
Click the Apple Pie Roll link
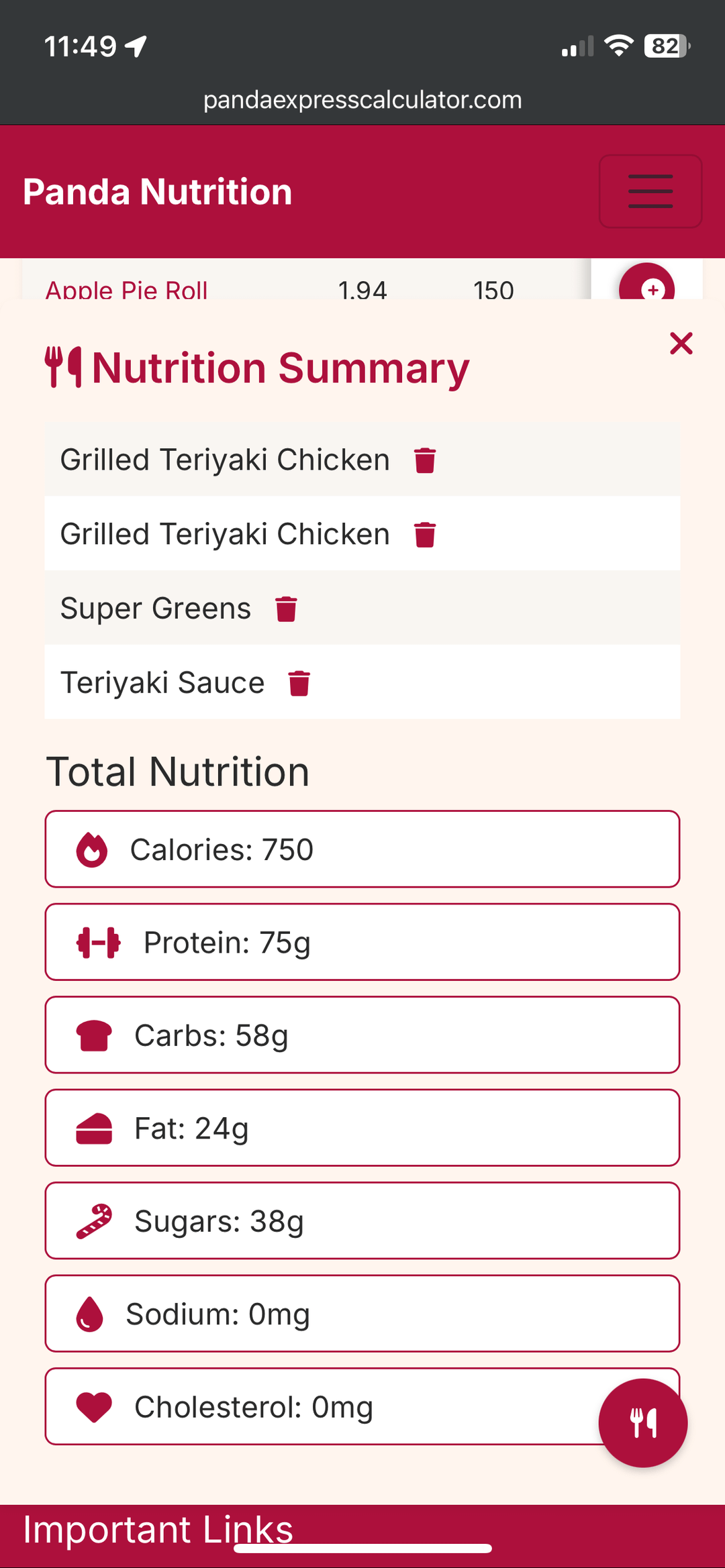pos(126,290)
